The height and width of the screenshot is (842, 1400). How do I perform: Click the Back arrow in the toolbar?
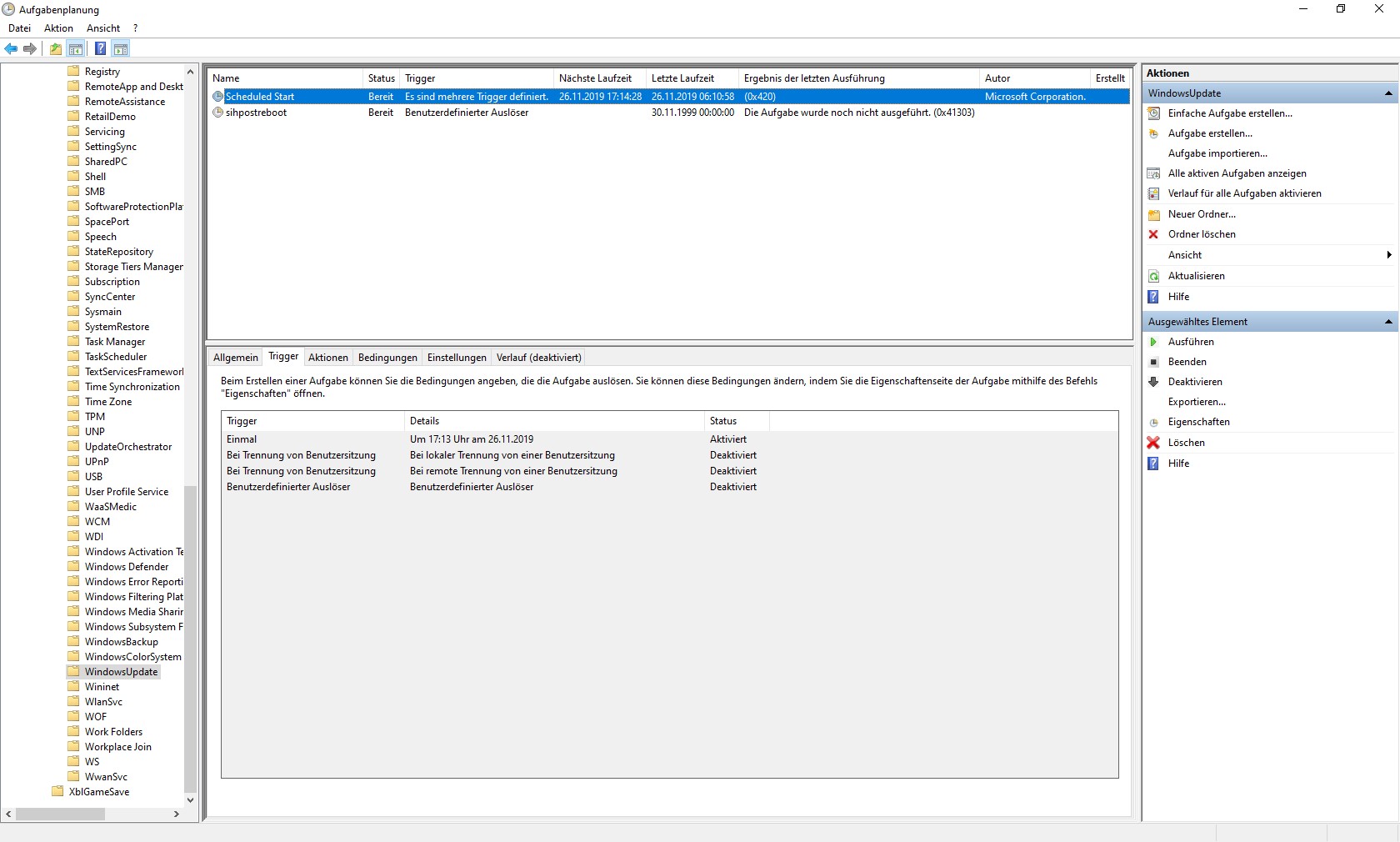pos(11,49)
